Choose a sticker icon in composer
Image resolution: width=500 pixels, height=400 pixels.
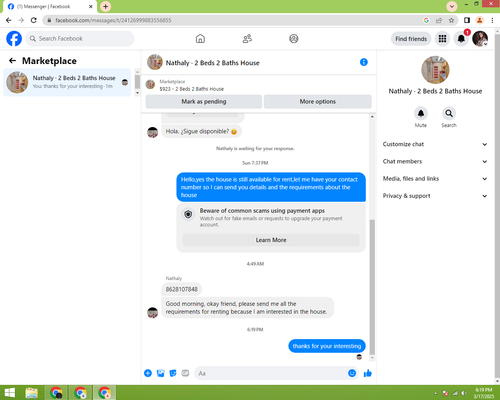(x=173, y=373)
